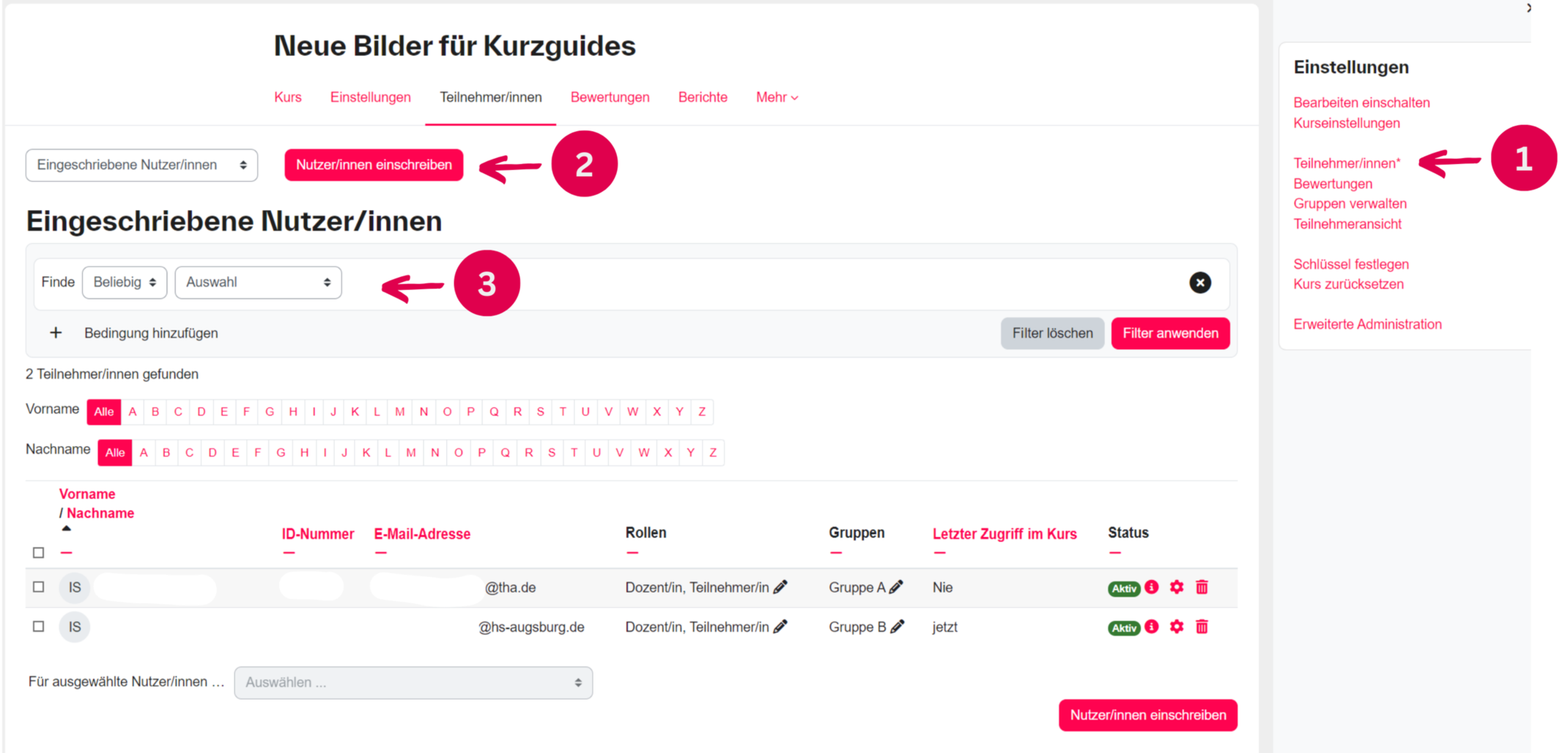The image size is (1568, 753).
Task: Delete the @hs-augsburg.de user enrolment
Action: pos(1202,627)
